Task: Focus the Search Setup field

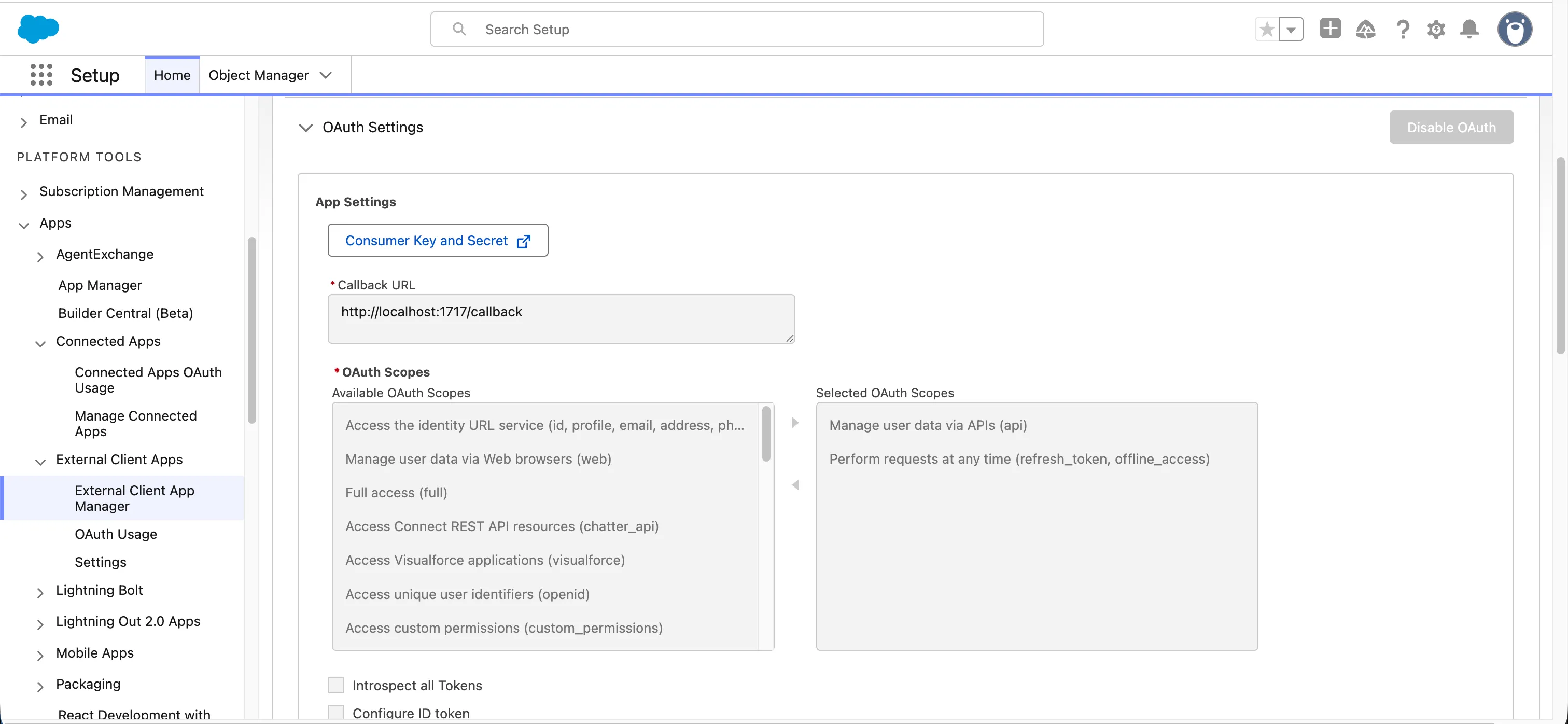Action: [736, 29]
